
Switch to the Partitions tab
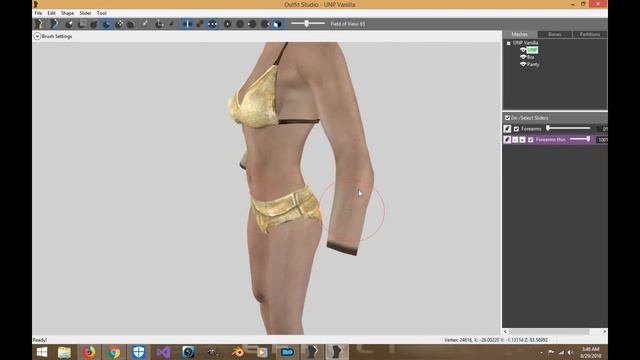pos(590,34)
